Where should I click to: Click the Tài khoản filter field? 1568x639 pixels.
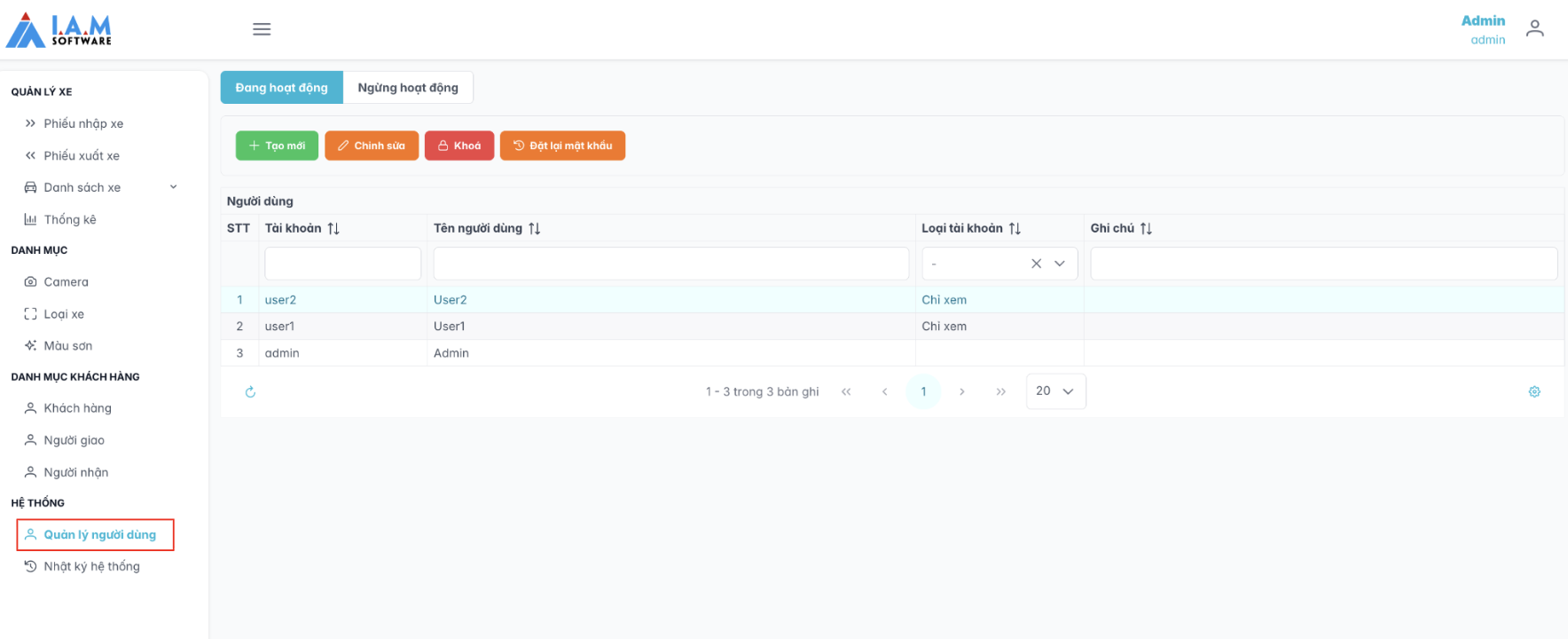[x=342, y=264]
